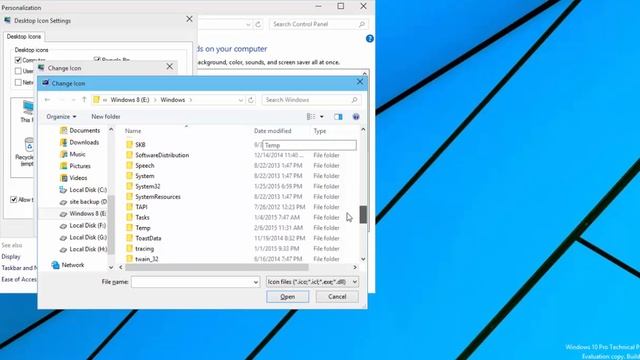Select Music in the navigation pane

click(x=77, y=154)
